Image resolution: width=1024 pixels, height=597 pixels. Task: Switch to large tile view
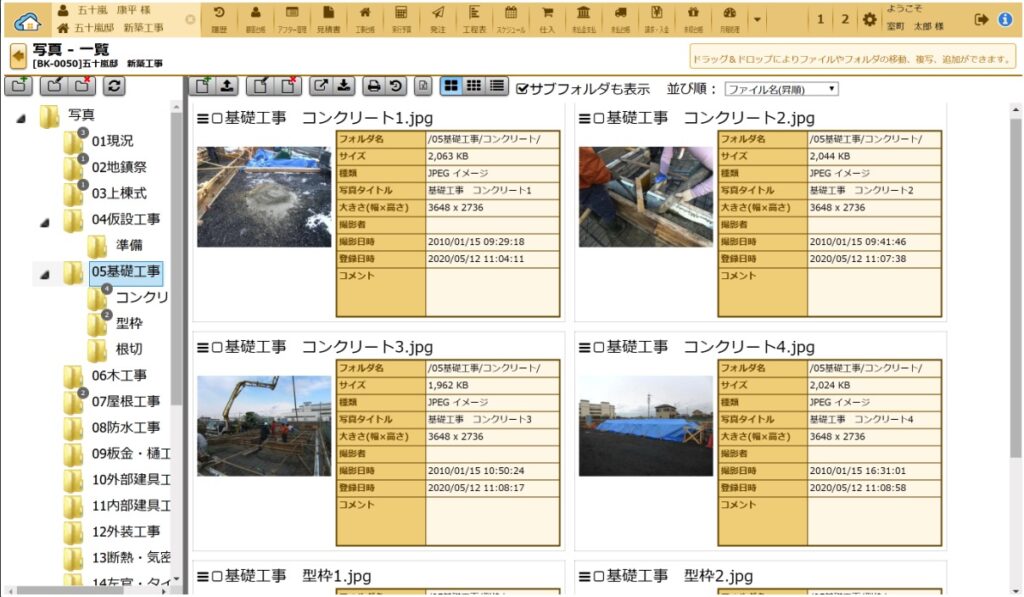(451, 86)
